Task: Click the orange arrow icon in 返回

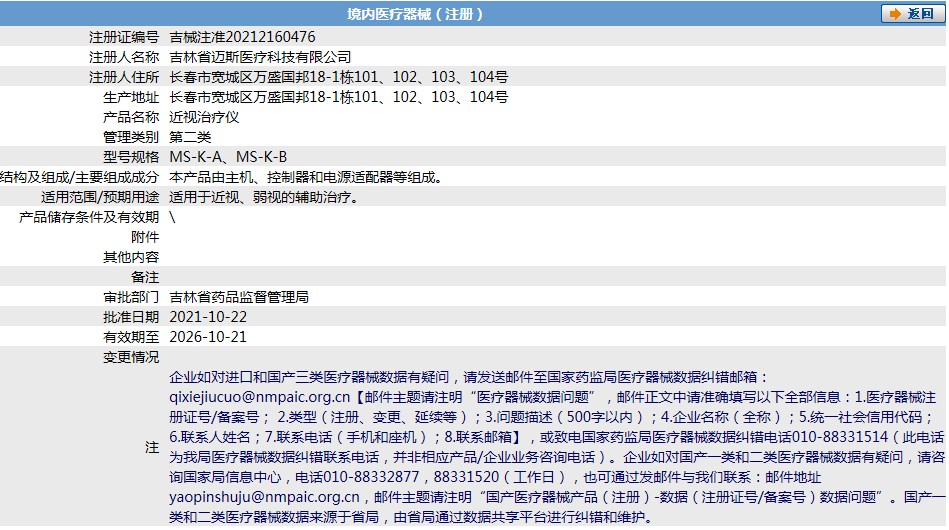Action: (895, 13)
